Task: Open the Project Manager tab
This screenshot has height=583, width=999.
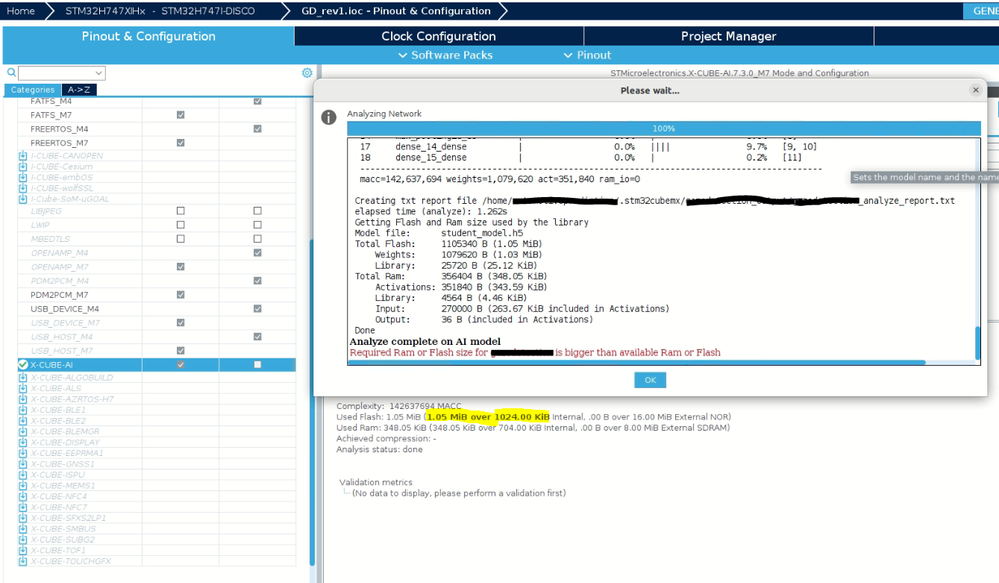Action: [728, 36]
